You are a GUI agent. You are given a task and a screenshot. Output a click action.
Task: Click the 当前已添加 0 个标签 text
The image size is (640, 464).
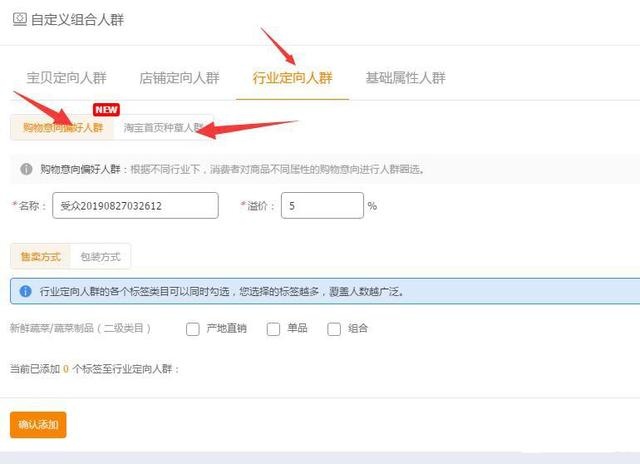click(x=94, y=369)
